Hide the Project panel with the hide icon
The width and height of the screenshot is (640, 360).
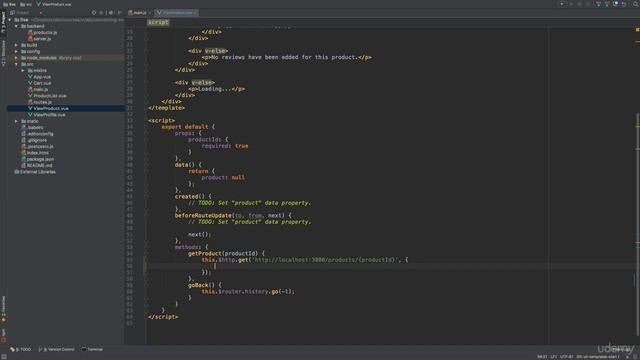pyautogui.click(x=119, y=13)
